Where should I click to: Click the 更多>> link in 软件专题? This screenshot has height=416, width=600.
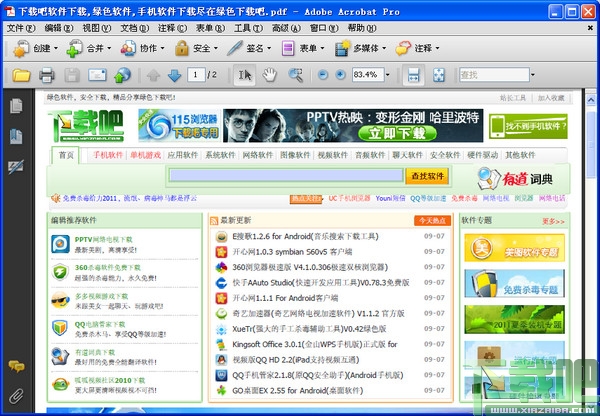tap(553, 221)
